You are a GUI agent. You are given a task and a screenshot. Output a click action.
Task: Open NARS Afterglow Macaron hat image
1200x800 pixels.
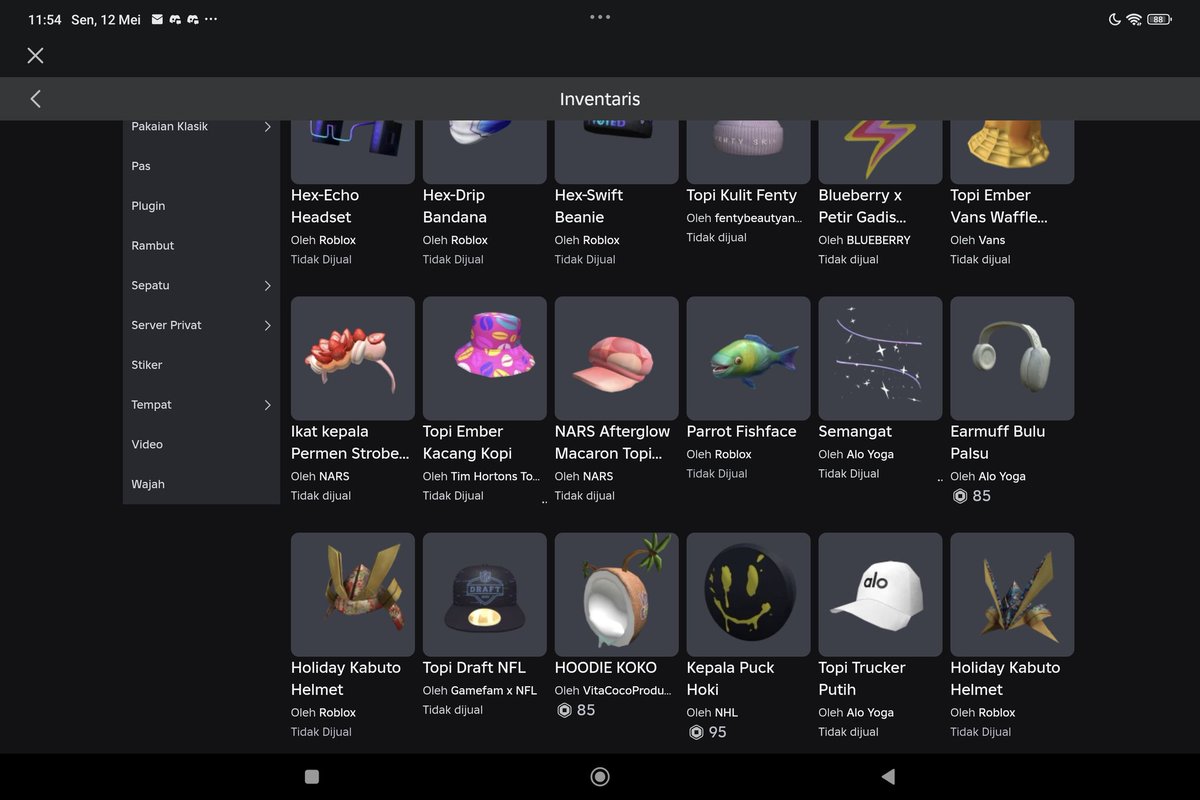[x=617, y=358]
